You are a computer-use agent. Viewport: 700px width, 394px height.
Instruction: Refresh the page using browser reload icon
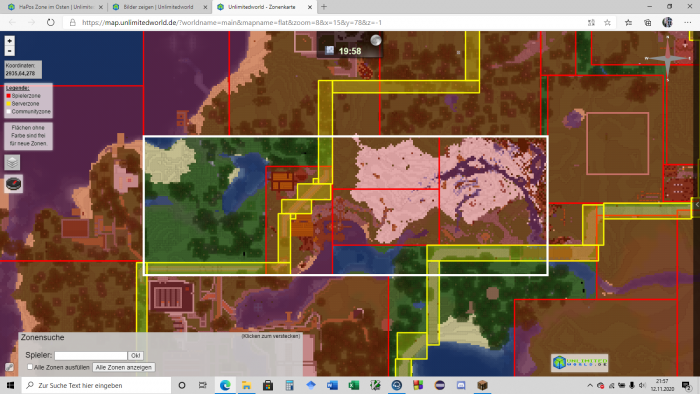coord(50,22)
